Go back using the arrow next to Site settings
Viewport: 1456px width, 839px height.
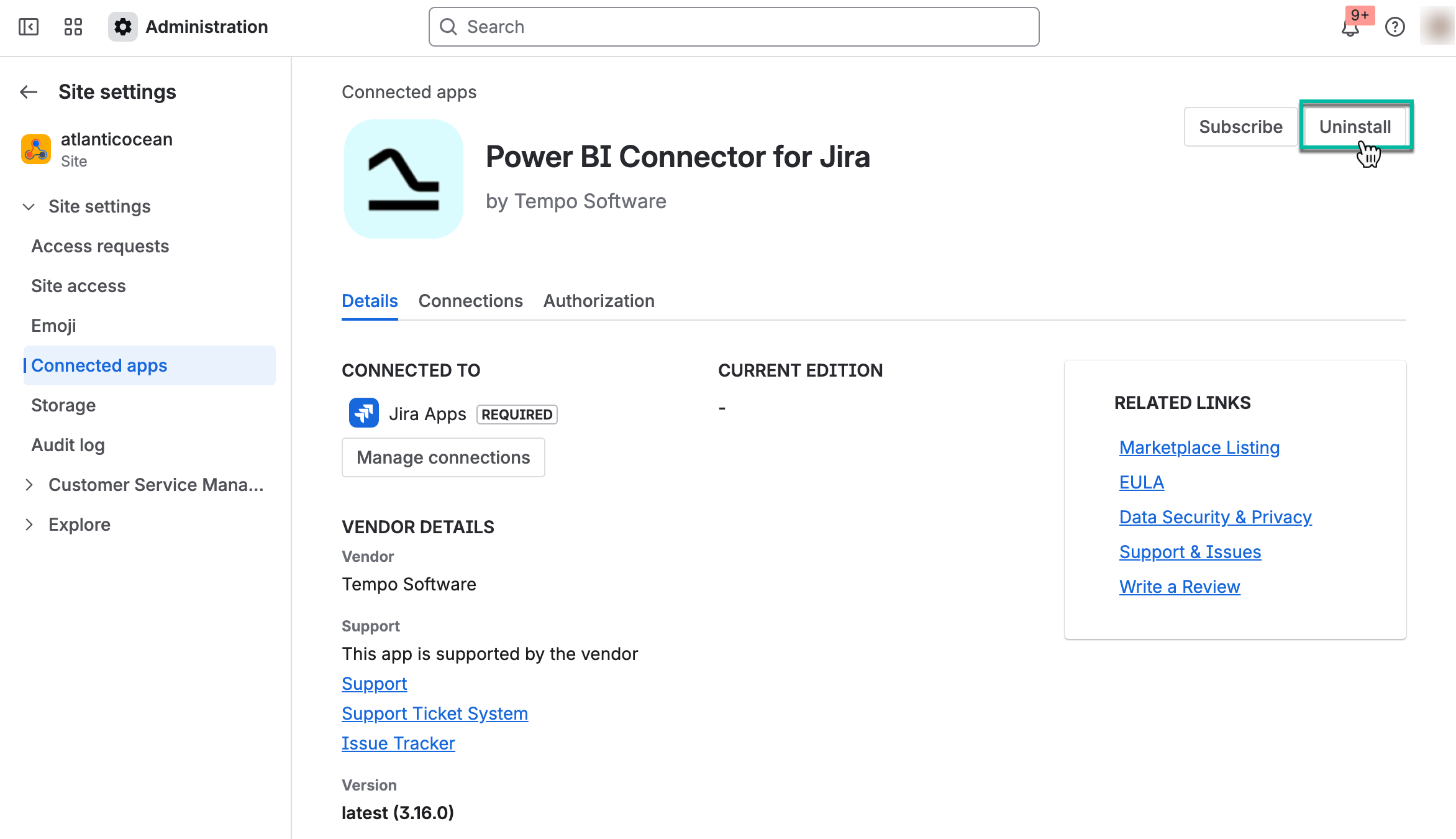(28, 91)
